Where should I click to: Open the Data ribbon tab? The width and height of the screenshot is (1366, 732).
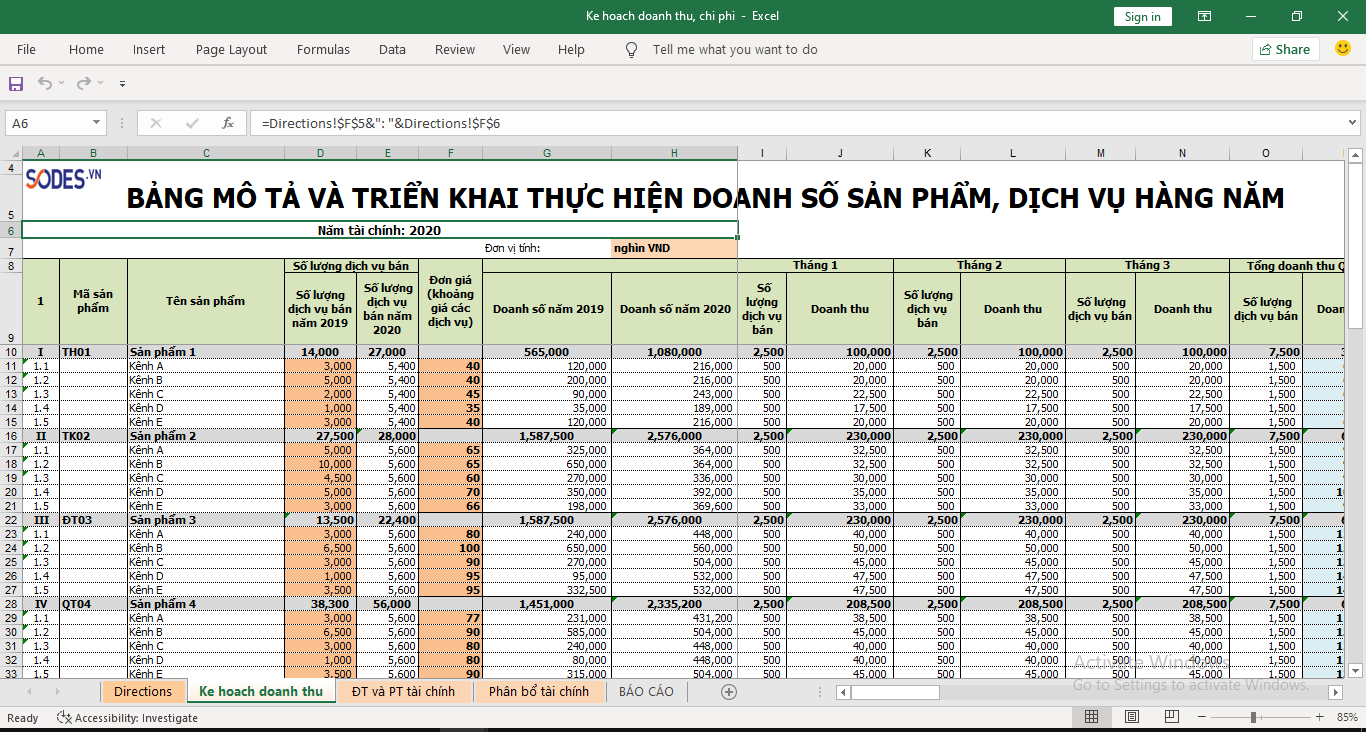(x=392, y=49)
